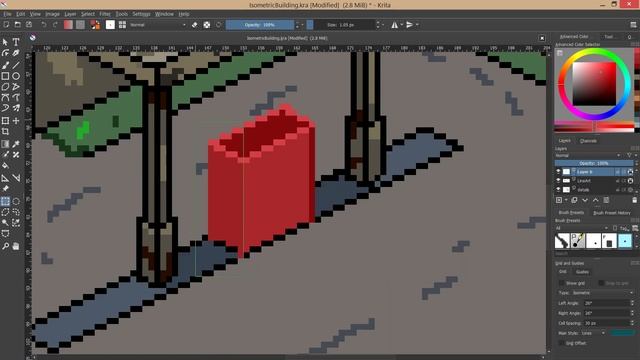Click the horizontal mirror tool icon
640x360 pixels.
pyautogui.click(x=394, y=25)
